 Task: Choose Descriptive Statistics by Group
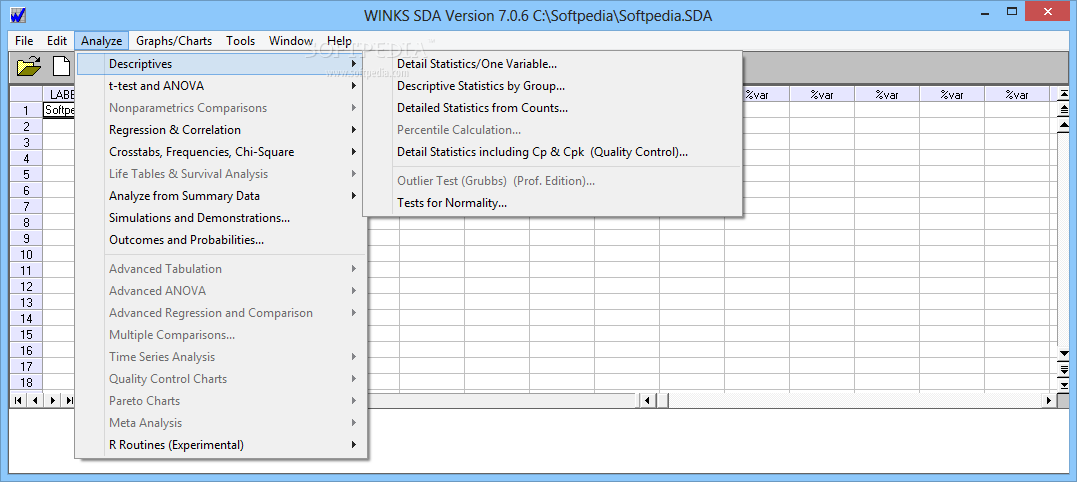point(552,86)
